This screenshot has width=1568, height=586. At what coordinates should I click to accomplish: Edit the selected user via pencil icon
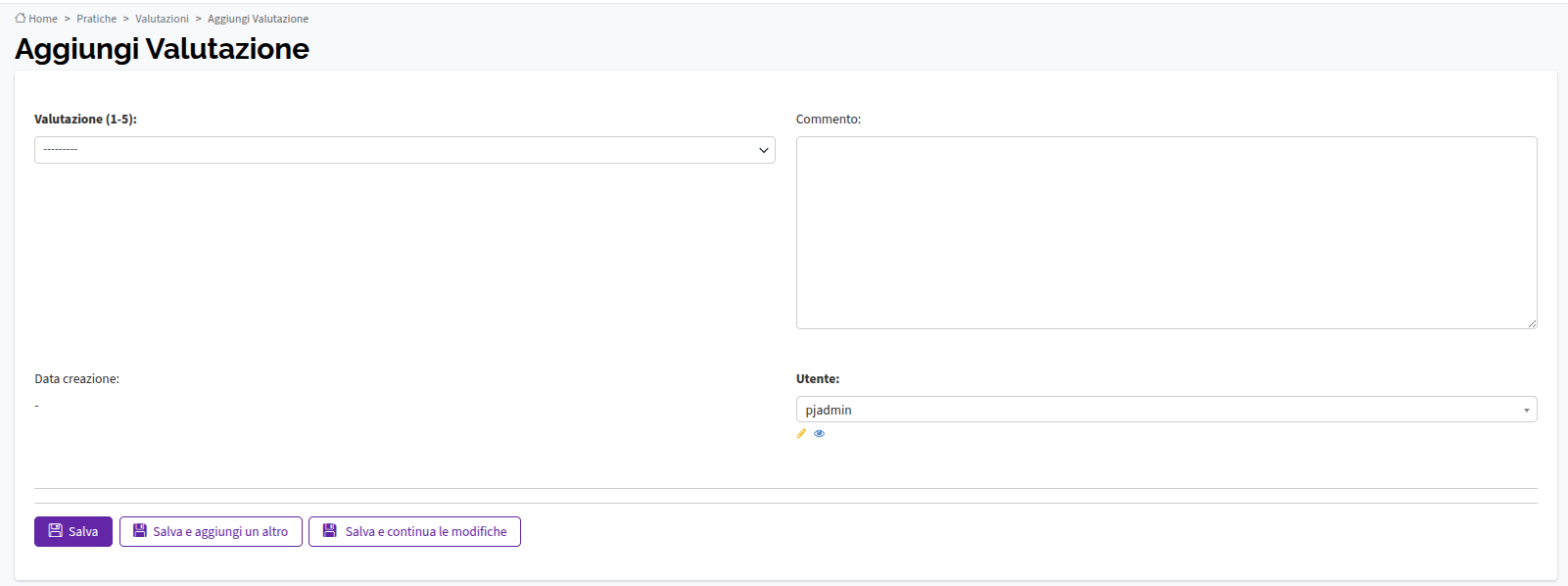tap(801, 433)
